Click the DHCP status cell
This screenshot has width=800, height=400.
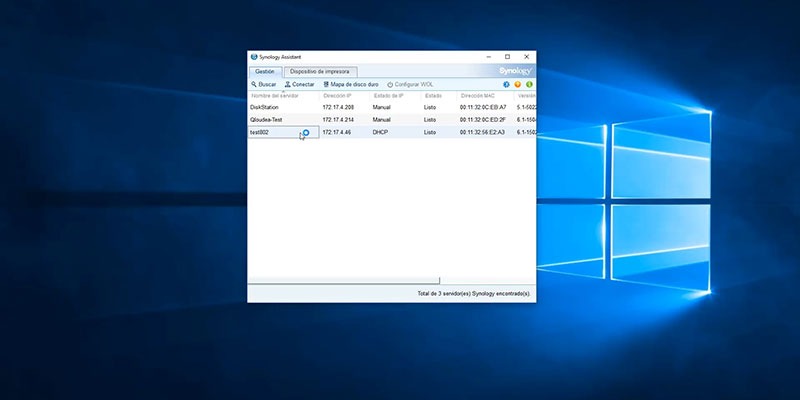[381, 132]
